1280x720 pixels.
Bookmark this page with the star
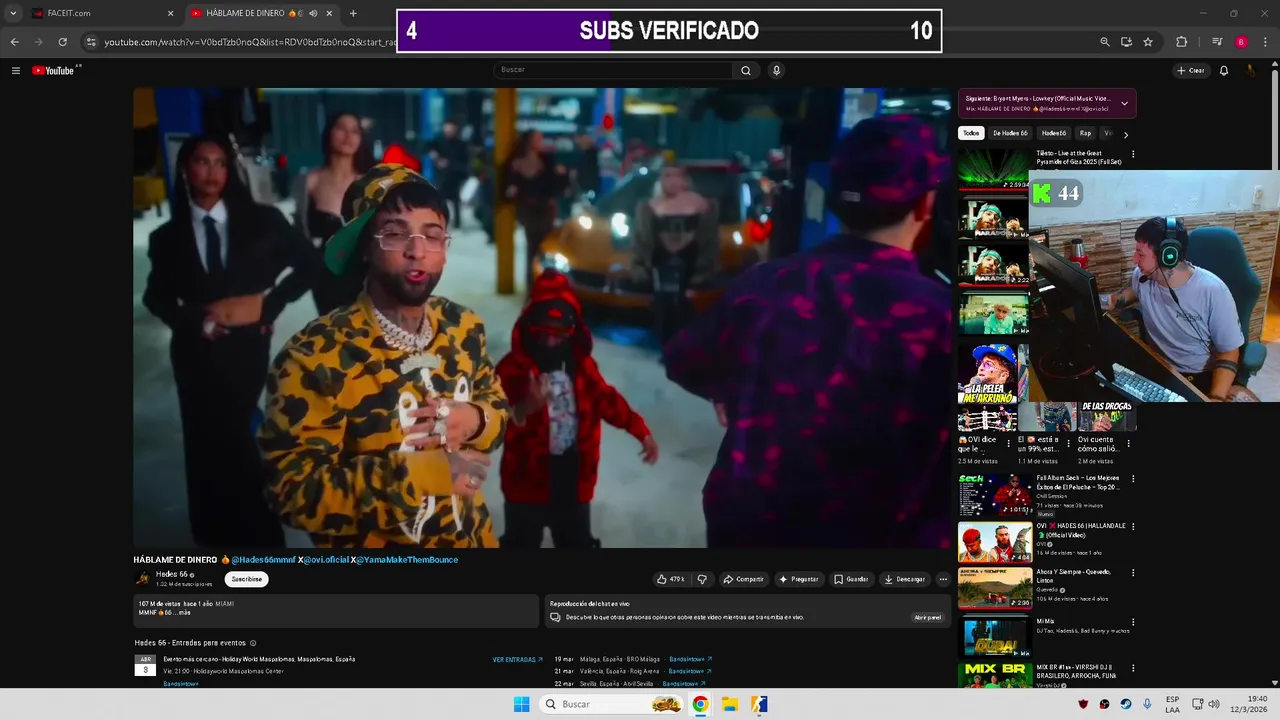pyautogui.click(x=1148, y=42)
